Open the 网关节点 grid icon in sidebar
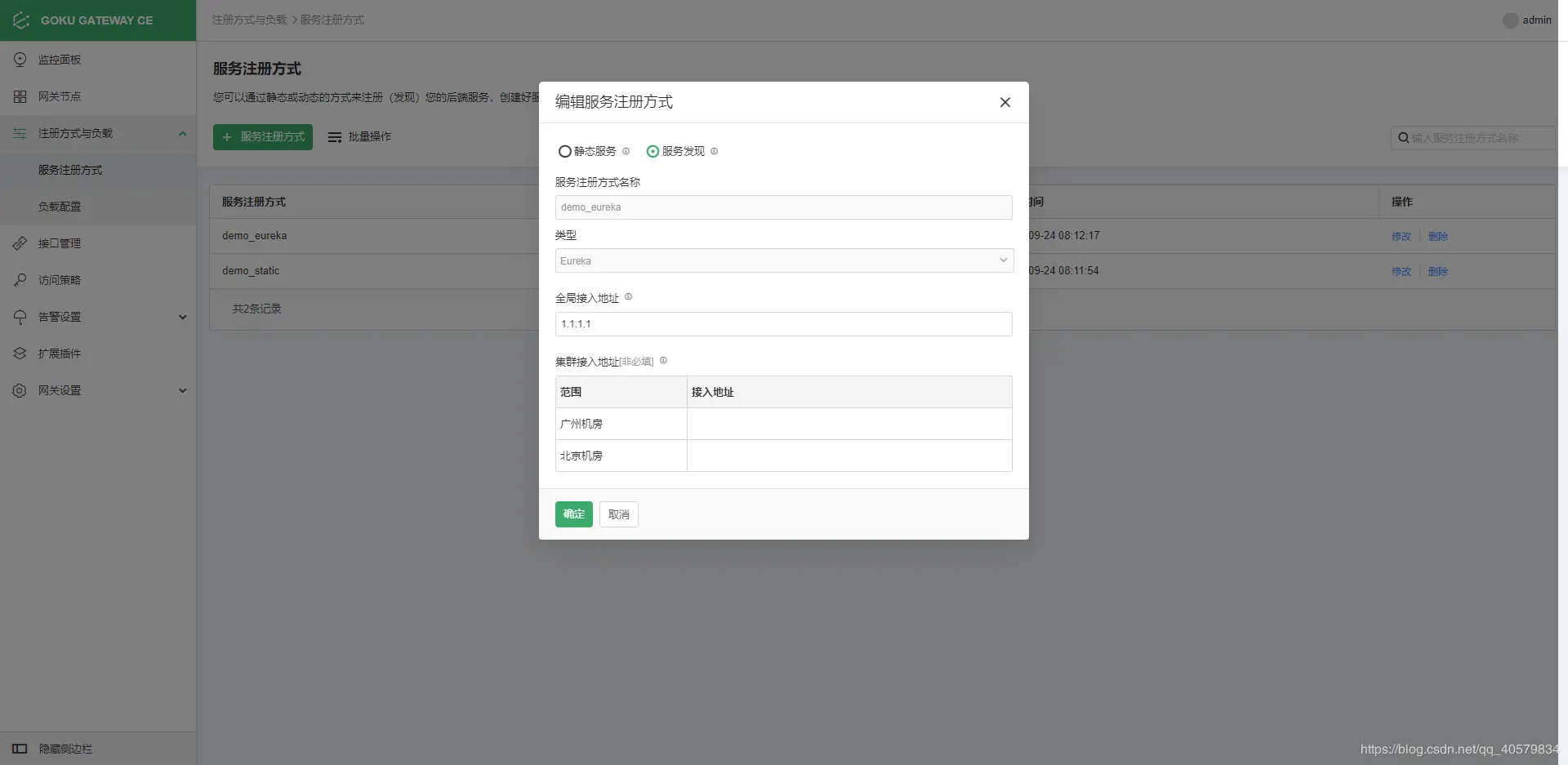The width and height of the screenshot is (1568, 765). pyautogui.click(x=20, y=96)
